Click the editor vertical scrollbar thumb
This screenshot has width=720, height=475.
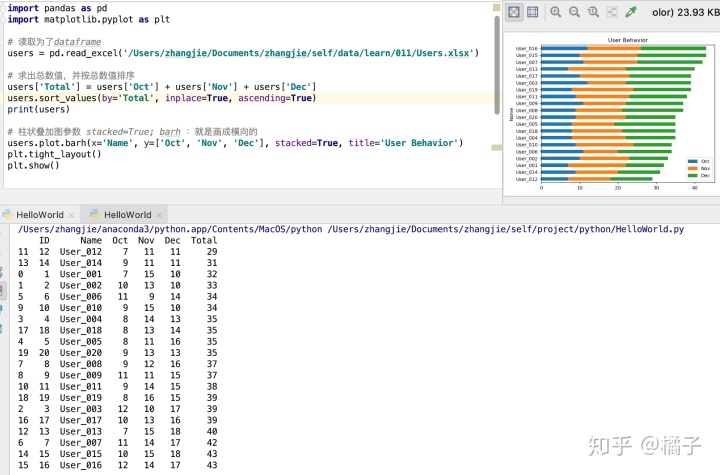[x=497, y=64]
